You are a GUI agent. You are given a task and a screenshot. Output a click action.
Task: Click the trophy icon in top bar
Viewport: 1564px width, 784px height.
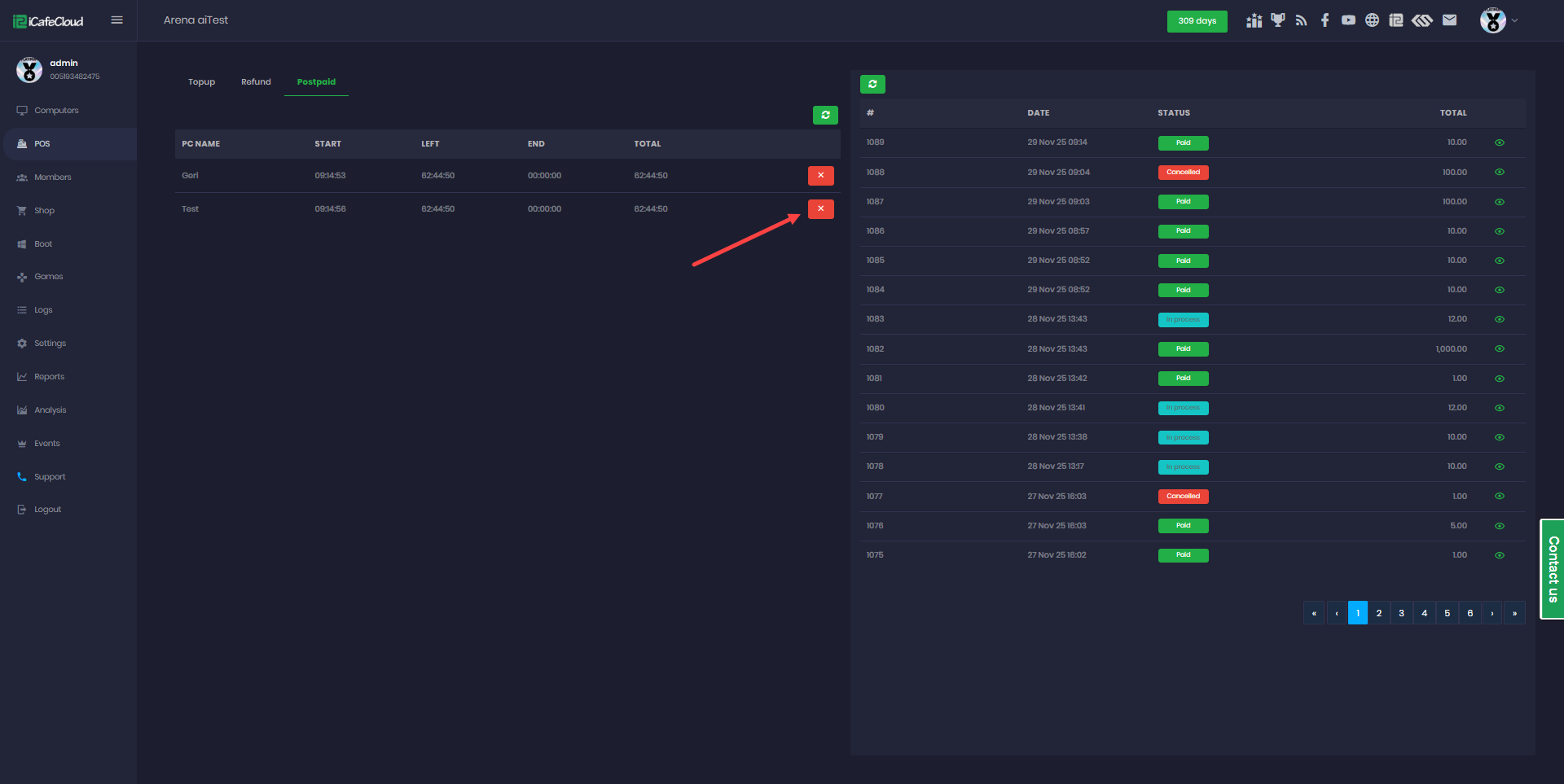coord(1277,20)
